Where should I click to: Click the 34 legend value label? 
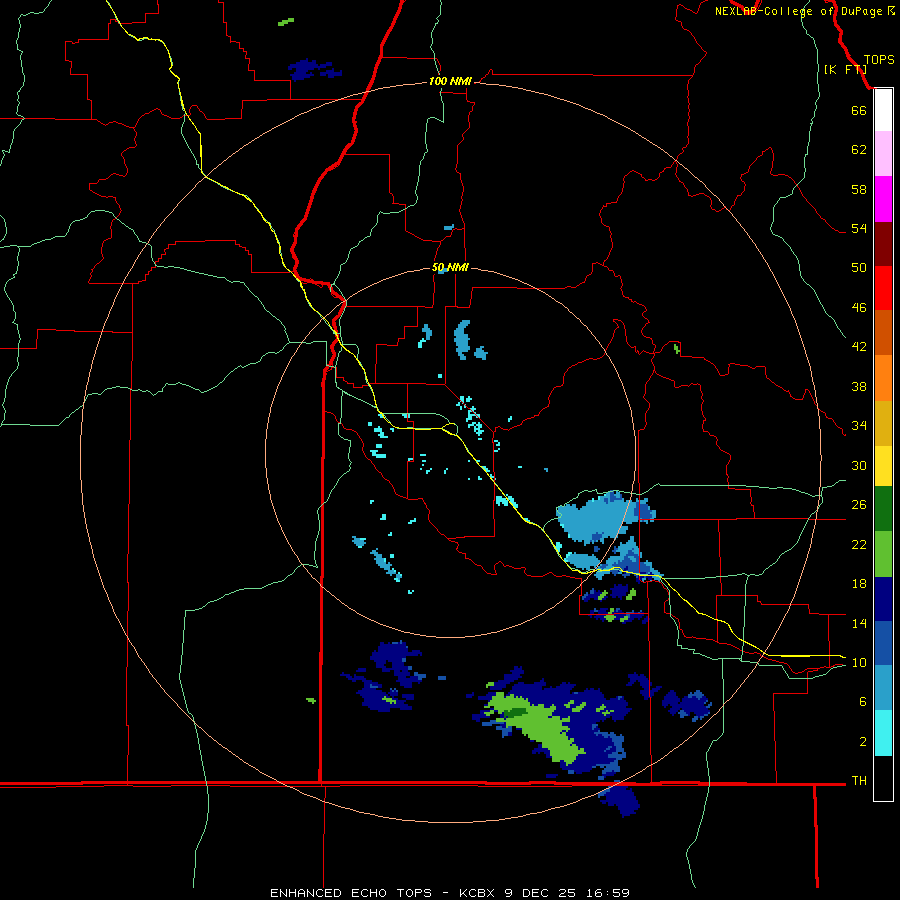click(859, 426)
